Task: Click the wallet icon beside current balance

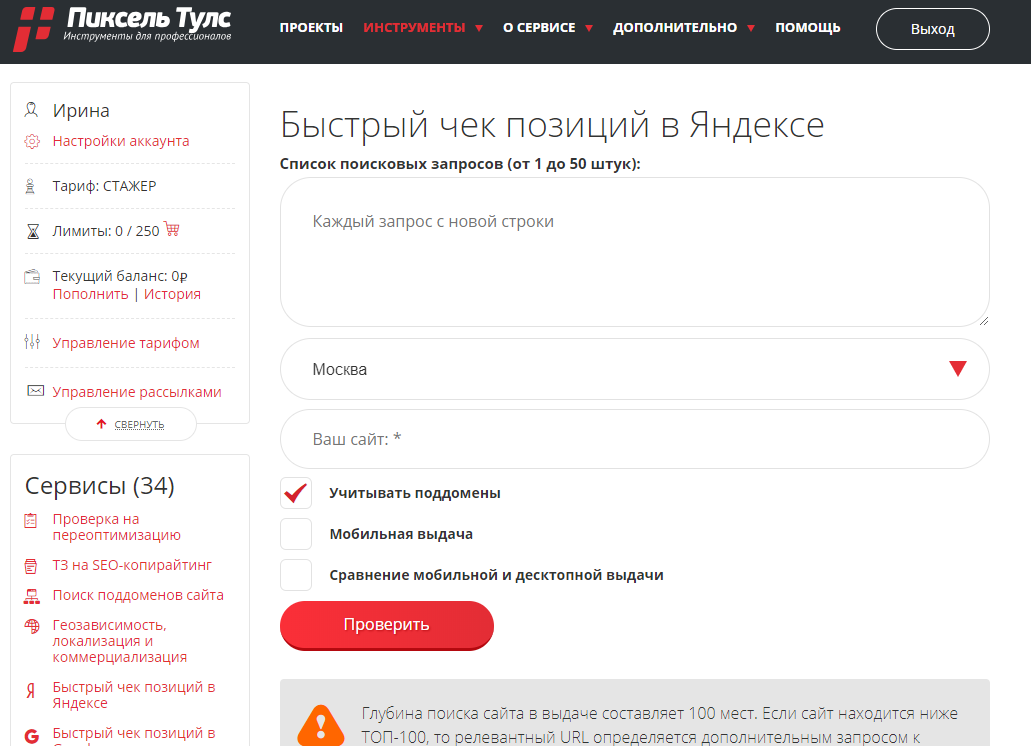Action: [x=31, y=273]
